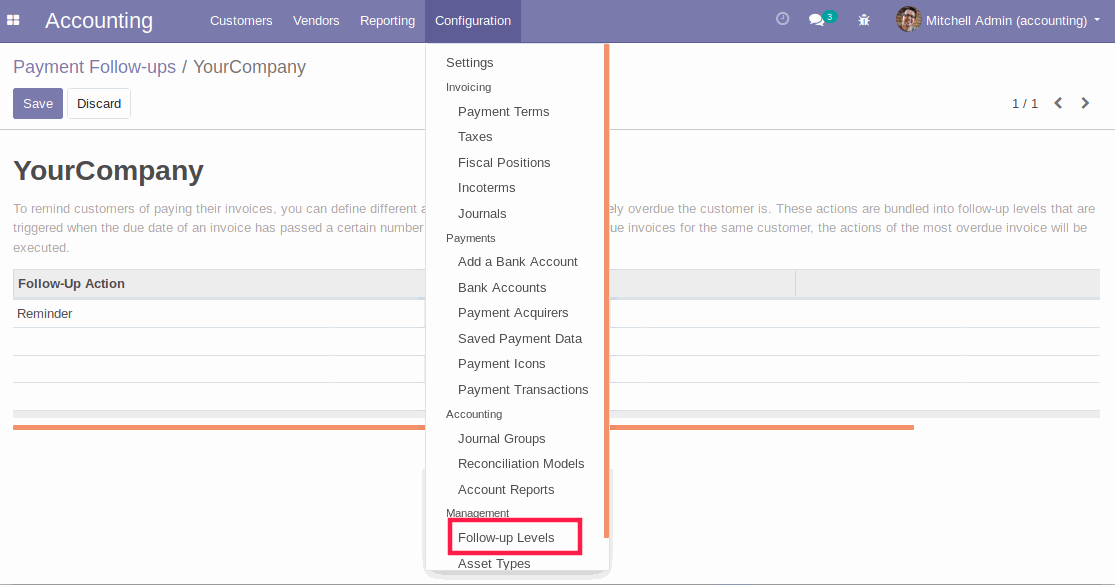Click Mitchell Admin avatar picture
The height and width of the screenshot is (585, 1115).
coord(908,19)
